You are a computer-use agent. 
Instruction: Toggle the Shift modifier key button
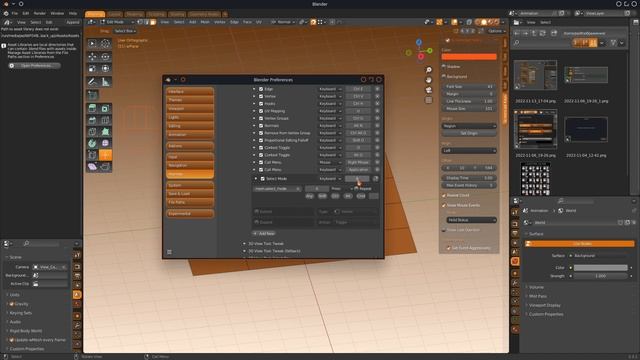[x=322, y=196]
